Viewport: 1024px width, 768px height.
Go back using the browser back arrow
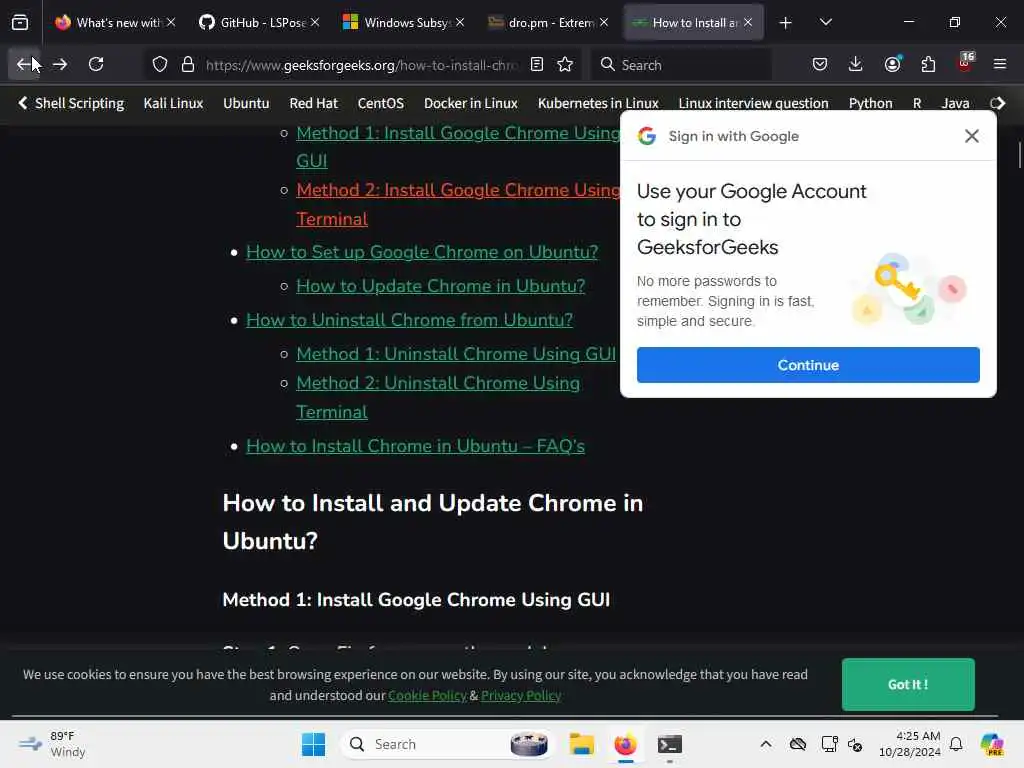pos(24,64)
